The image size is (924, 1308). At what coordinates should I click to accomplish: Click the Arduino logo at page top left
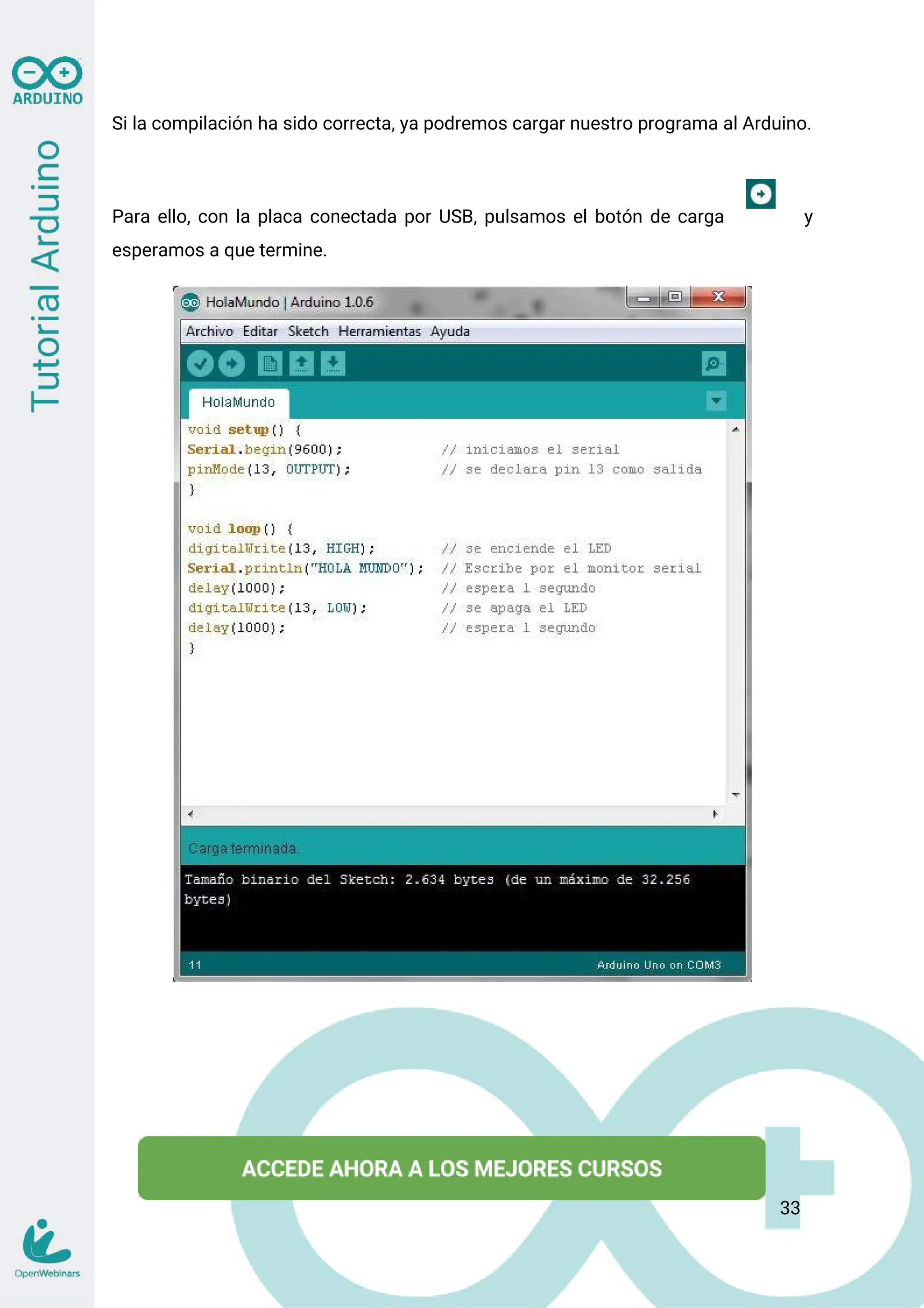pyautogui.click(x=47, y=80)
